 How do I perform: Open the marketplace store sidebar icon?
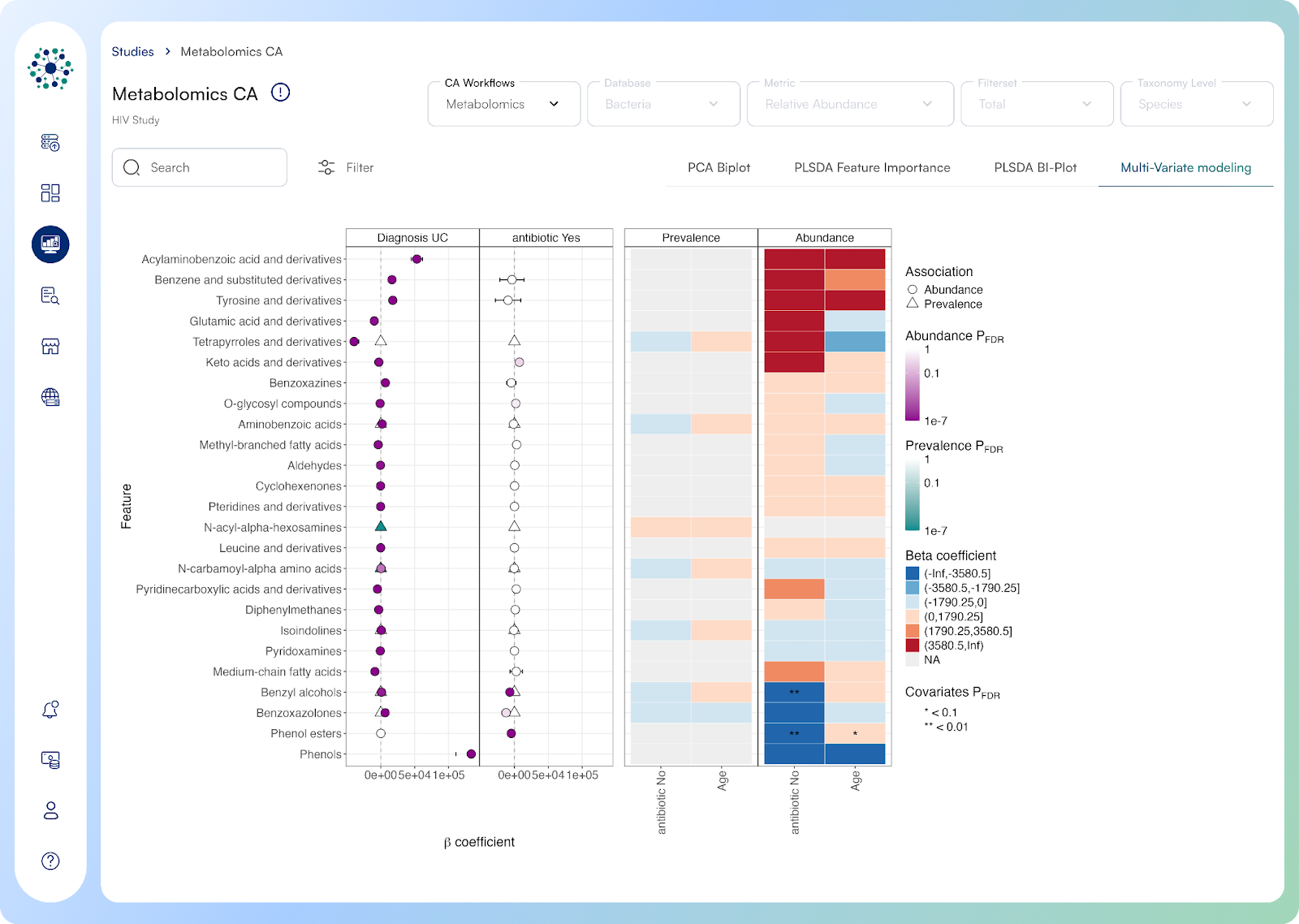coord(50,347)
